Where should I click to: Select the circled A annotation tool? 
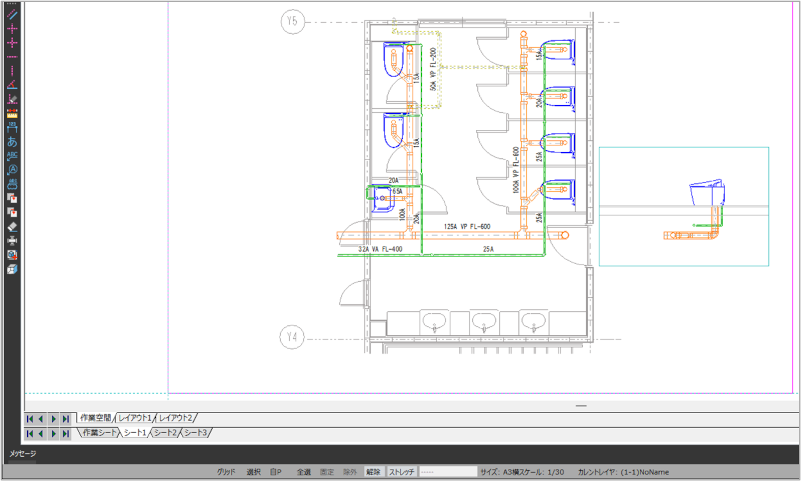tap(12, 170)
